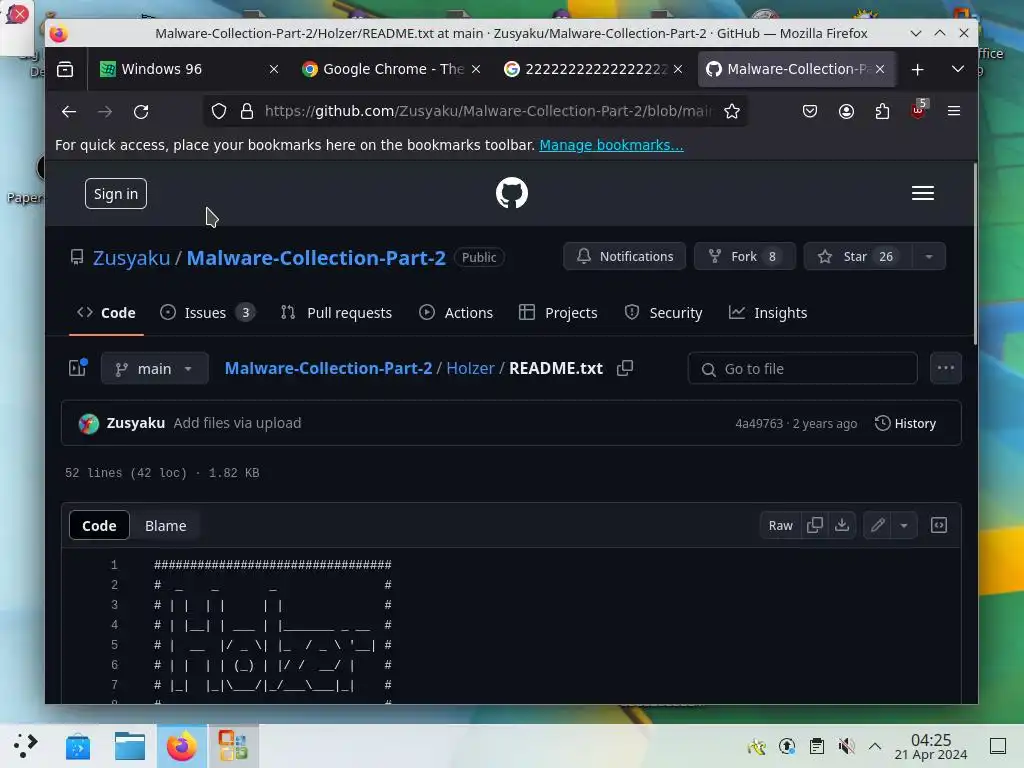The image size is (1024, 768).
Task: Open Raw file view
Action: click(780, 526)
